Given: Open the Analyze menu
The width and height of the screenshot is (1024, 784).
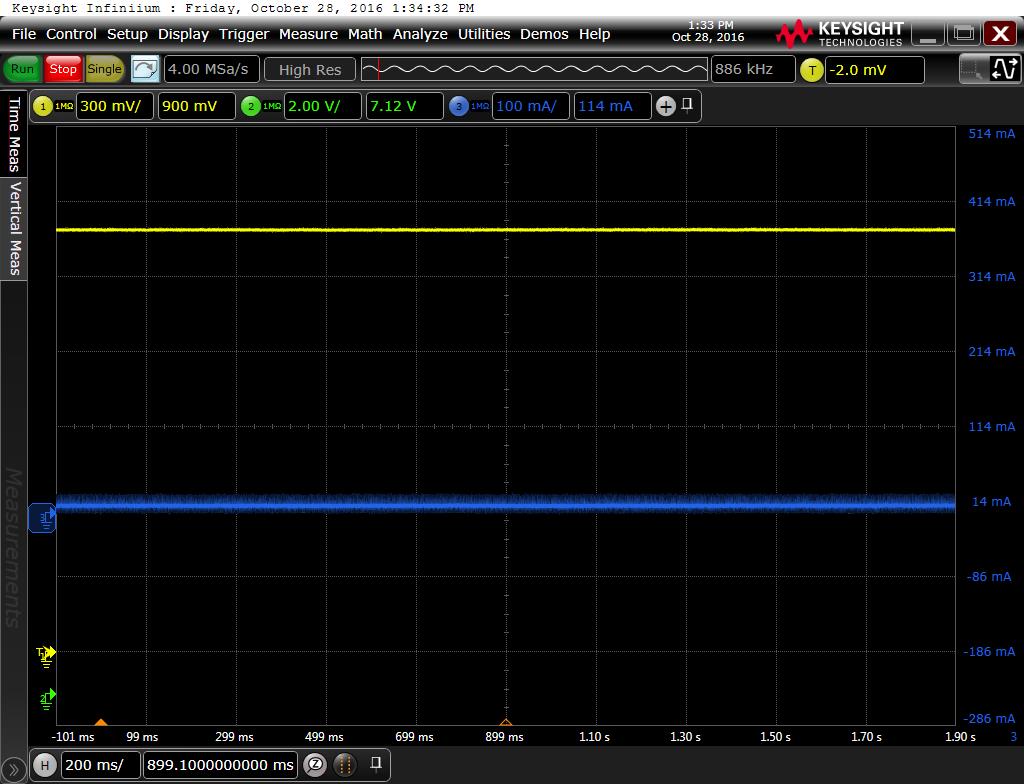Looking at the screenshot, I should click(420, 34).
